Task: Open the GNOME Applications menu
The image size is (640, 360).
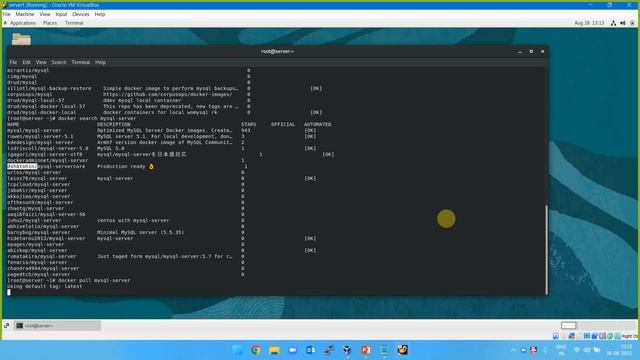Action: [23, 23]
